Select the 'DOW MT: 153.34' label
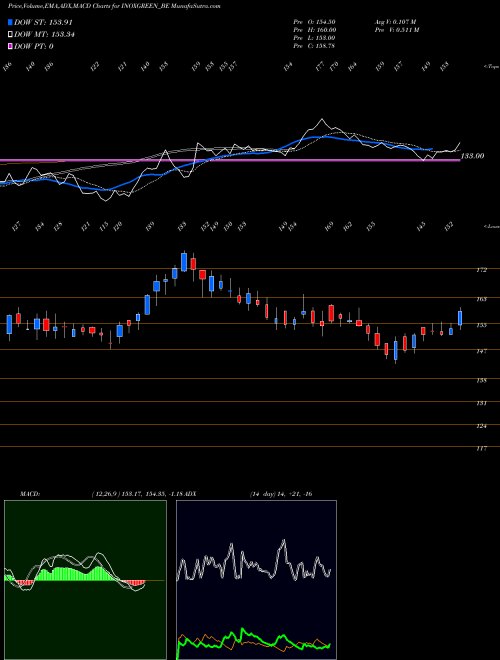This screenshot has width=500, height=660. 44,35
